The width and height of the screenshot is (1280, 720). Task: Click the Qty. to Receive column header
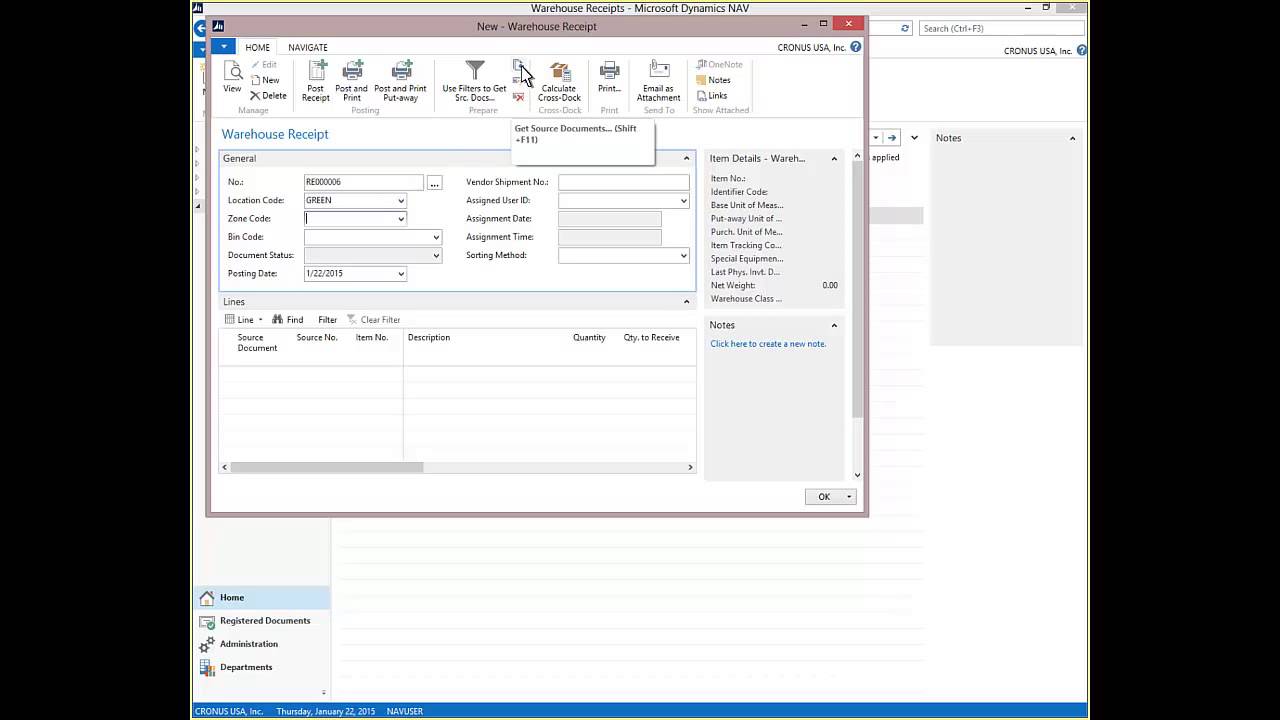(x=651, y=338)
